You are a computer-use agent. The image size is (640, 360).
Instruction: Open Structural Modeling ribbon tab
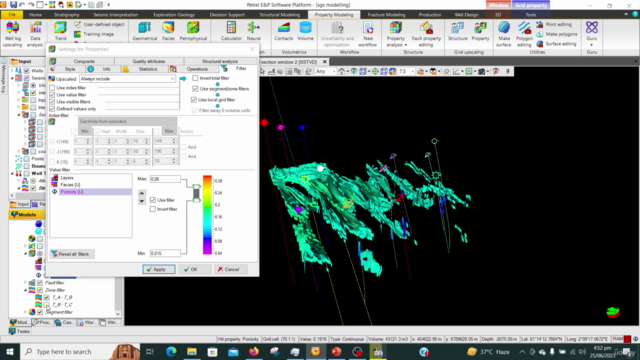coord(280,15)
